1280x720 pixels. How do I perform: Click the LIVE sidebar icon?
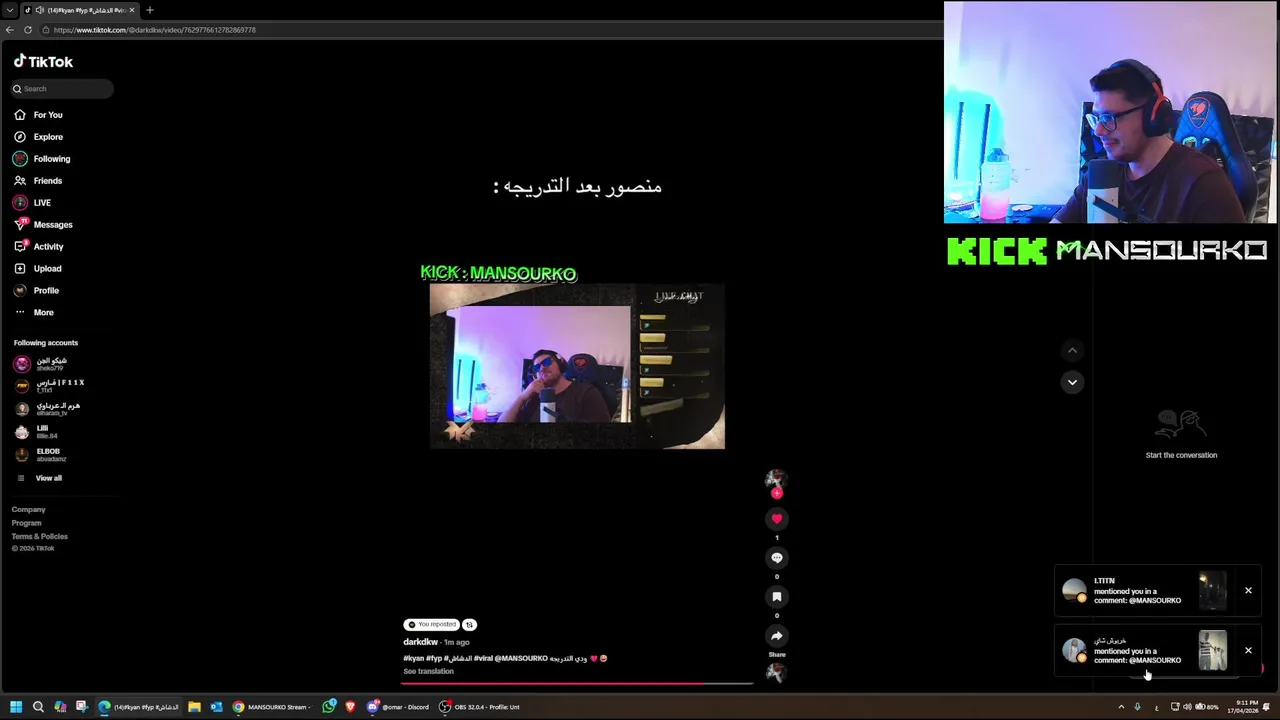point(20,203)
